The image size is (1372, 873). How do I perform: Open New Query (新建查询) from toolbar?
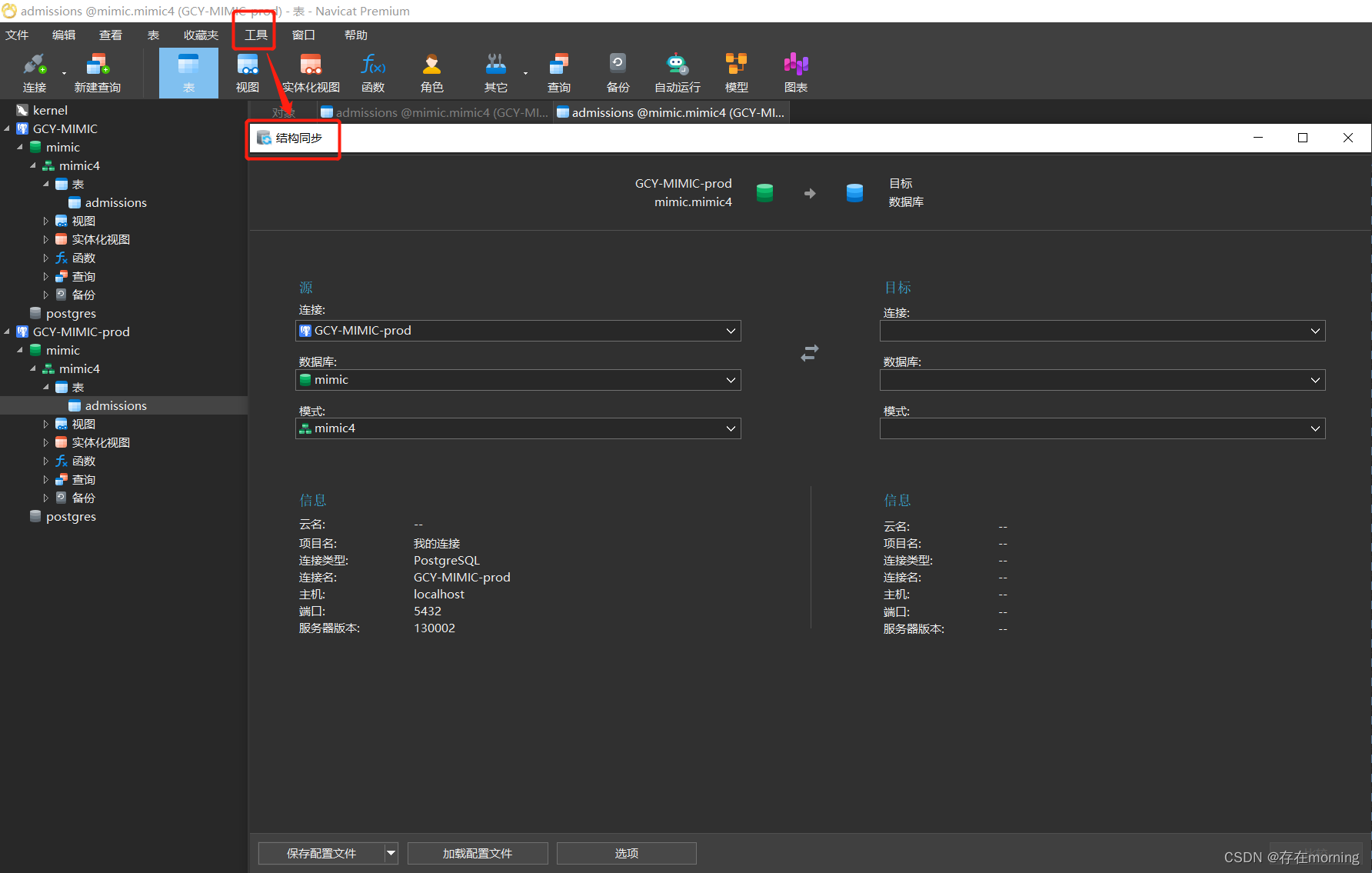tap(98, 73)
